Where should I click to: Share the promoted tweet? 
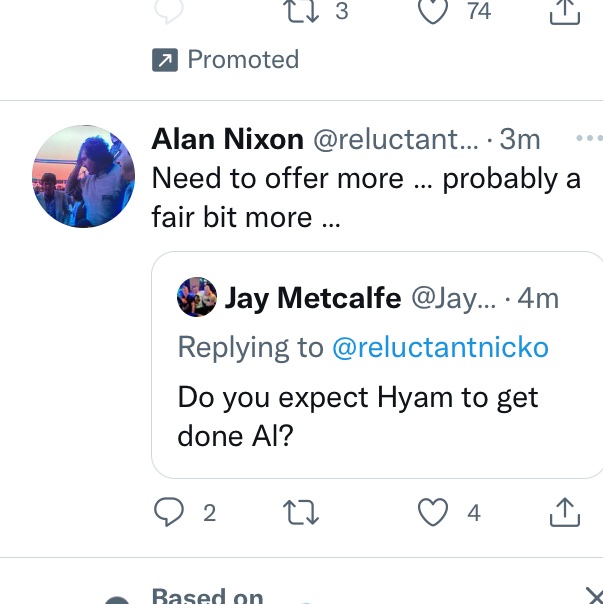tap(564, 12)
